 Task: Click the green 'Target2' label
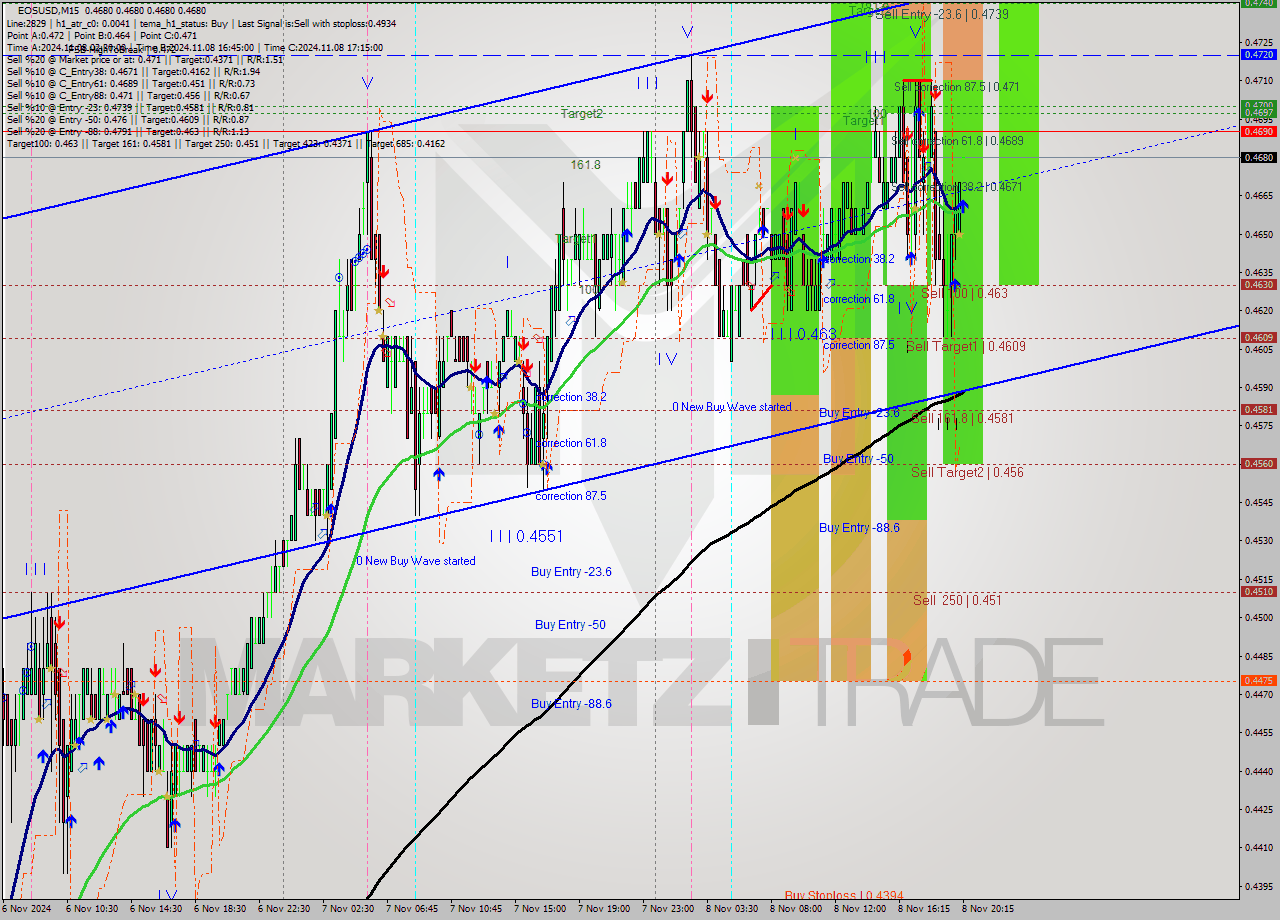(581, 114)
